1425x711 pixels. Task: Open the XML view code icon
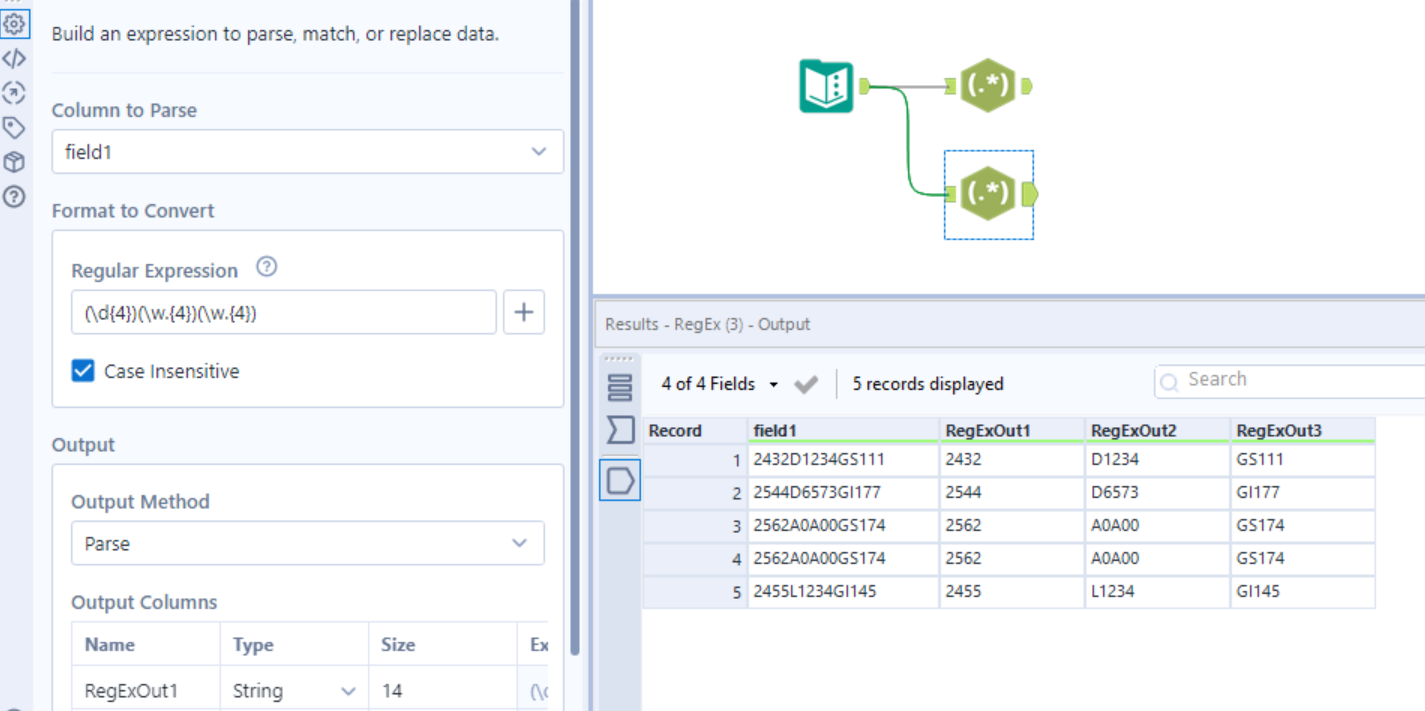click(x=14, y=59)
